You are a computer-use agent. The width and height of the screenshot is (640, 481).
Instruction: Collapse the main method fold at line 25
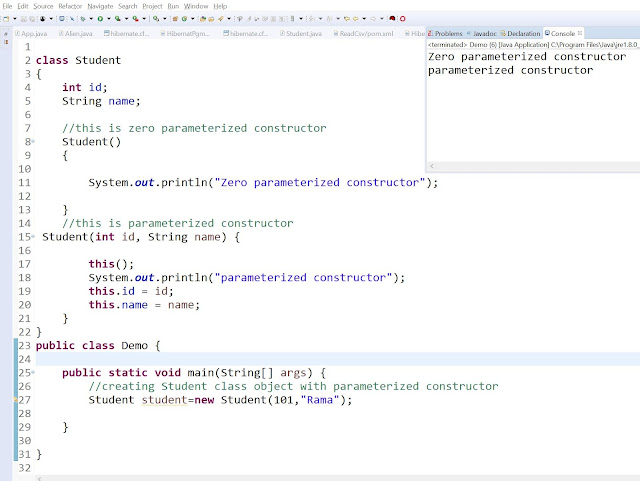click(33, 372)
